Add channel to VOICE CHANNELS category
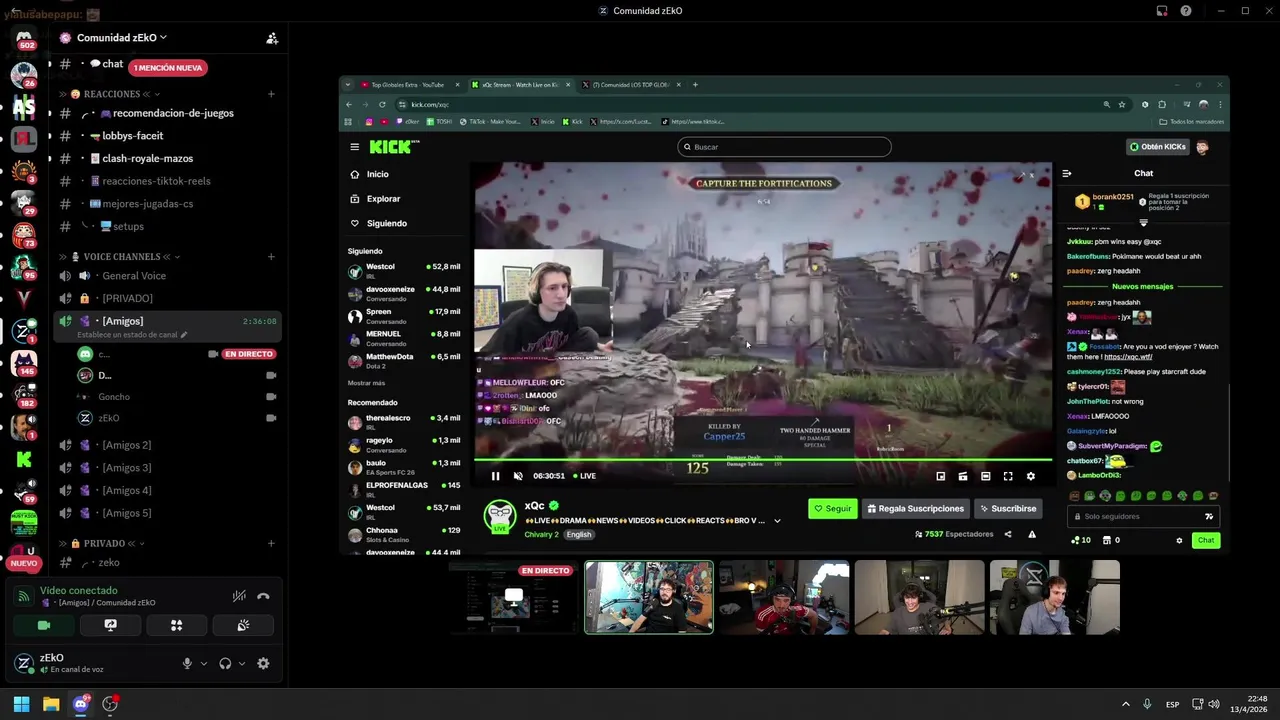This screenshot has height=720, width=1280. [x=271, y=257]
